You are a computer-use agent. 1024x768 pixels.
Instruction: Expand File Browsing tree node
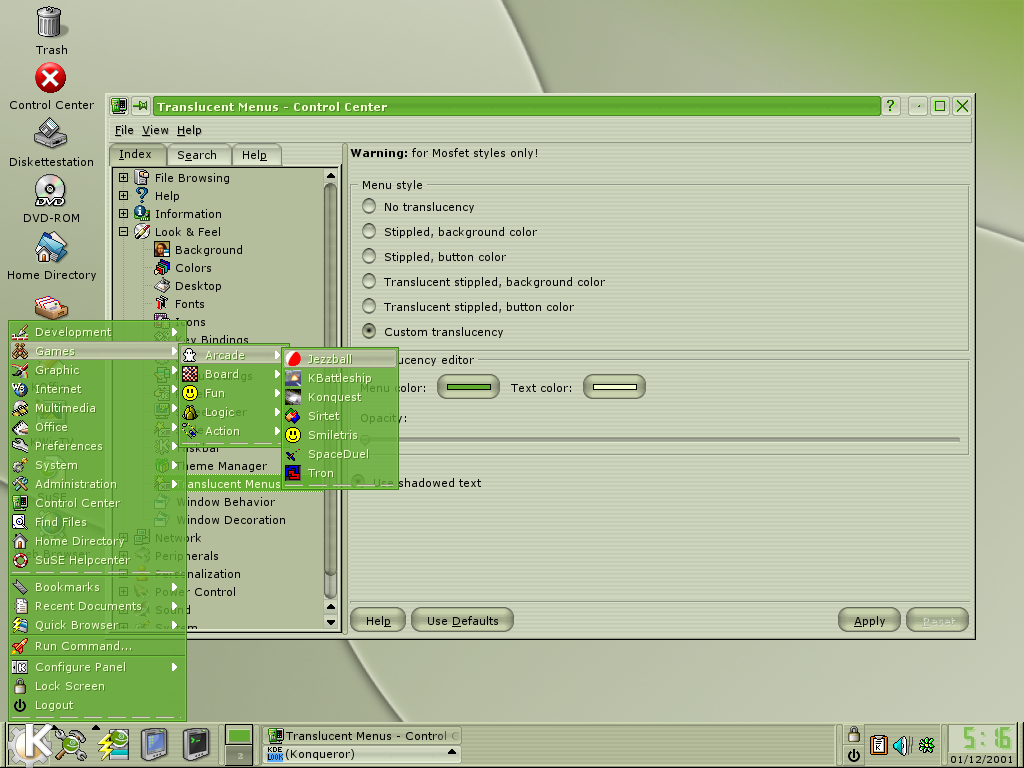click(x=123, y=177)
